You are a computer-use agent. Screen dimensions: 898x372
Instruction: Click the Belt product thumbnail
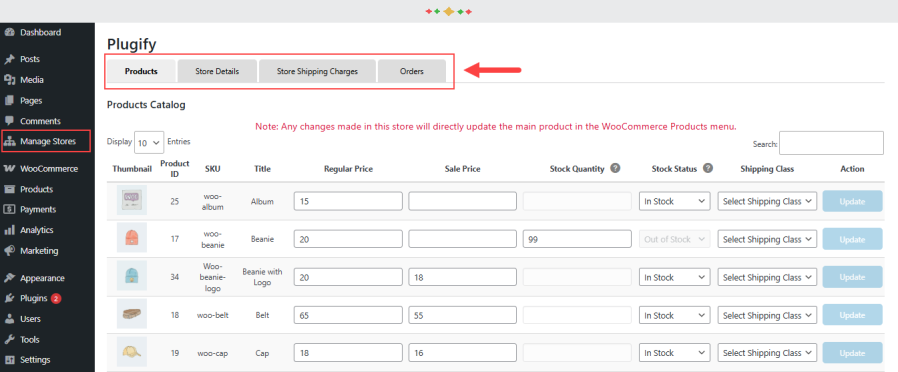point(132,313)
